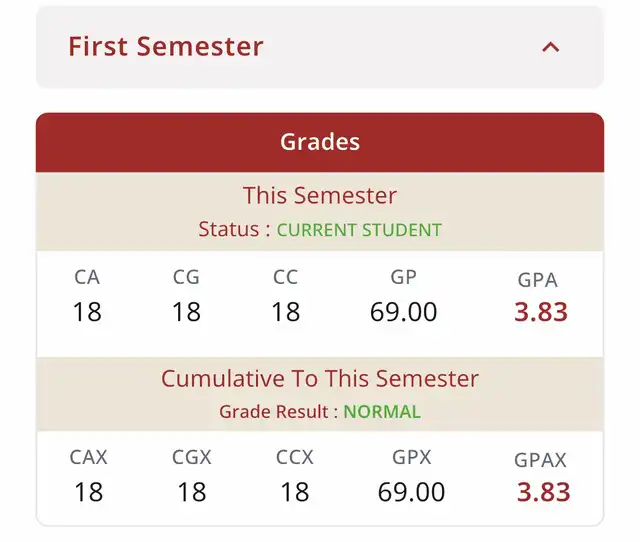Click the This Semester section title
The image size is (640, 542).
320,195
